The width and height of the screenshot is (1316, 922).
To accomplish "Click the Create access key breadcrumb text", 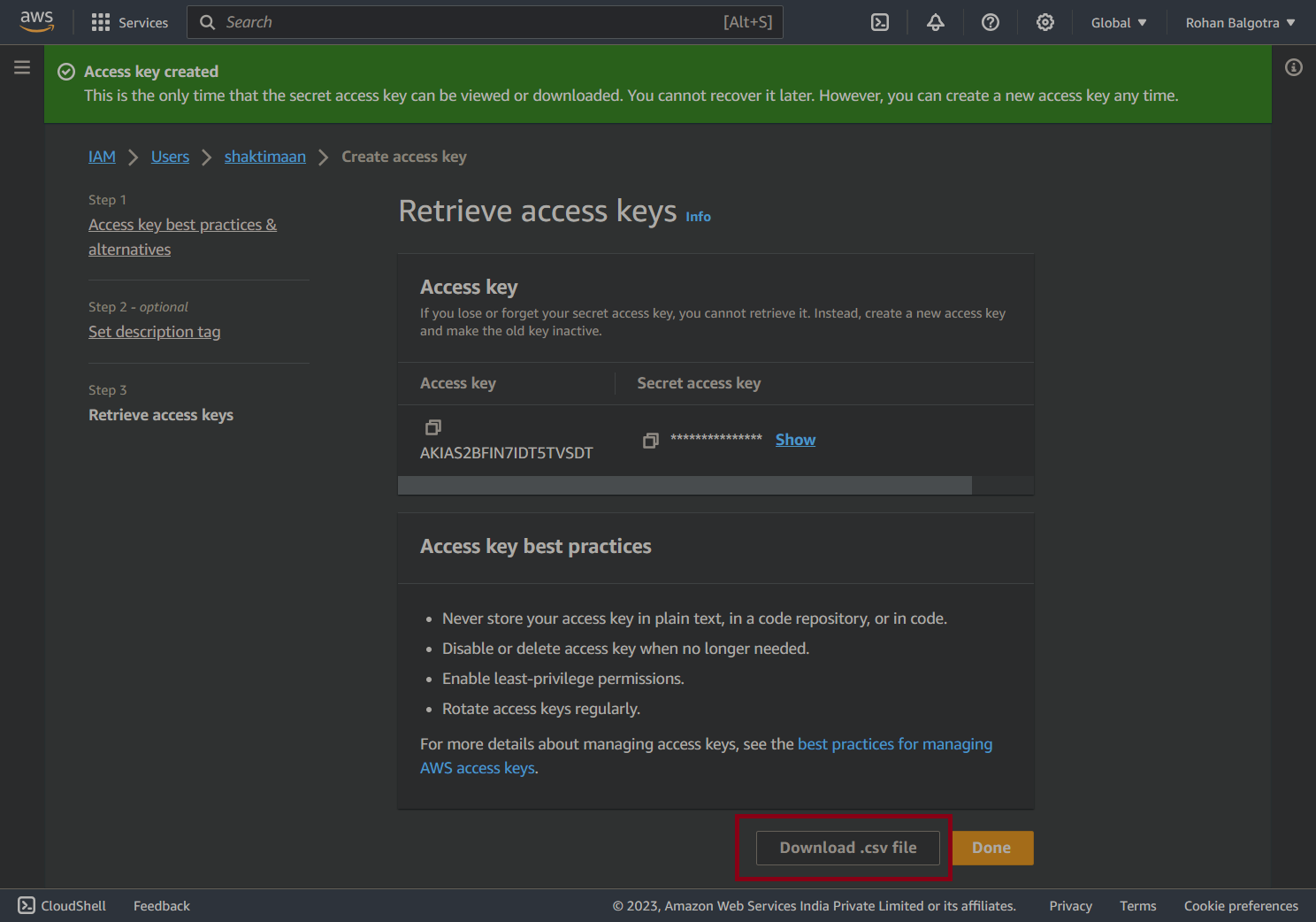I will [x=404, y=157].
